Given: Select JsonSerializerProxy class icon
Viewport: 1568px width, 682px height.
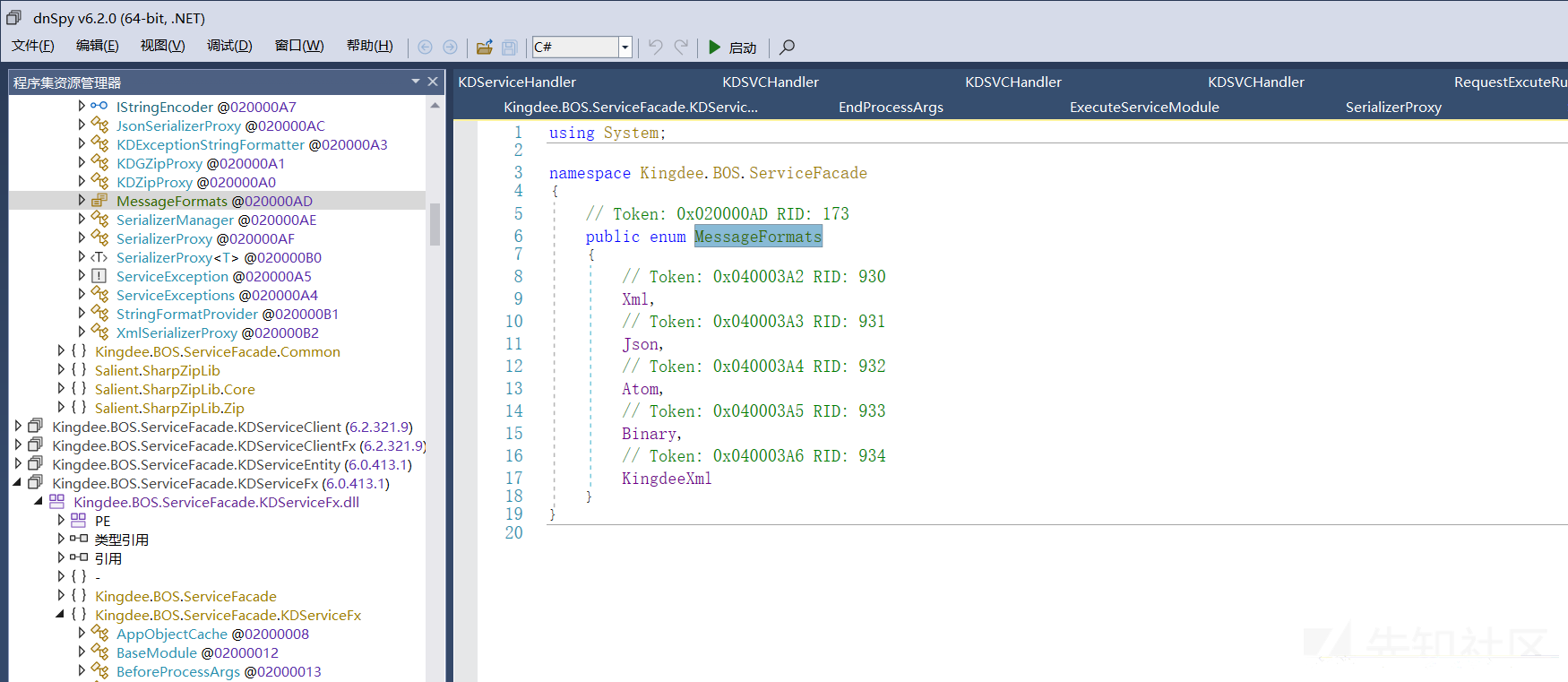Looking at the screenshot, I should coord(99,125).
